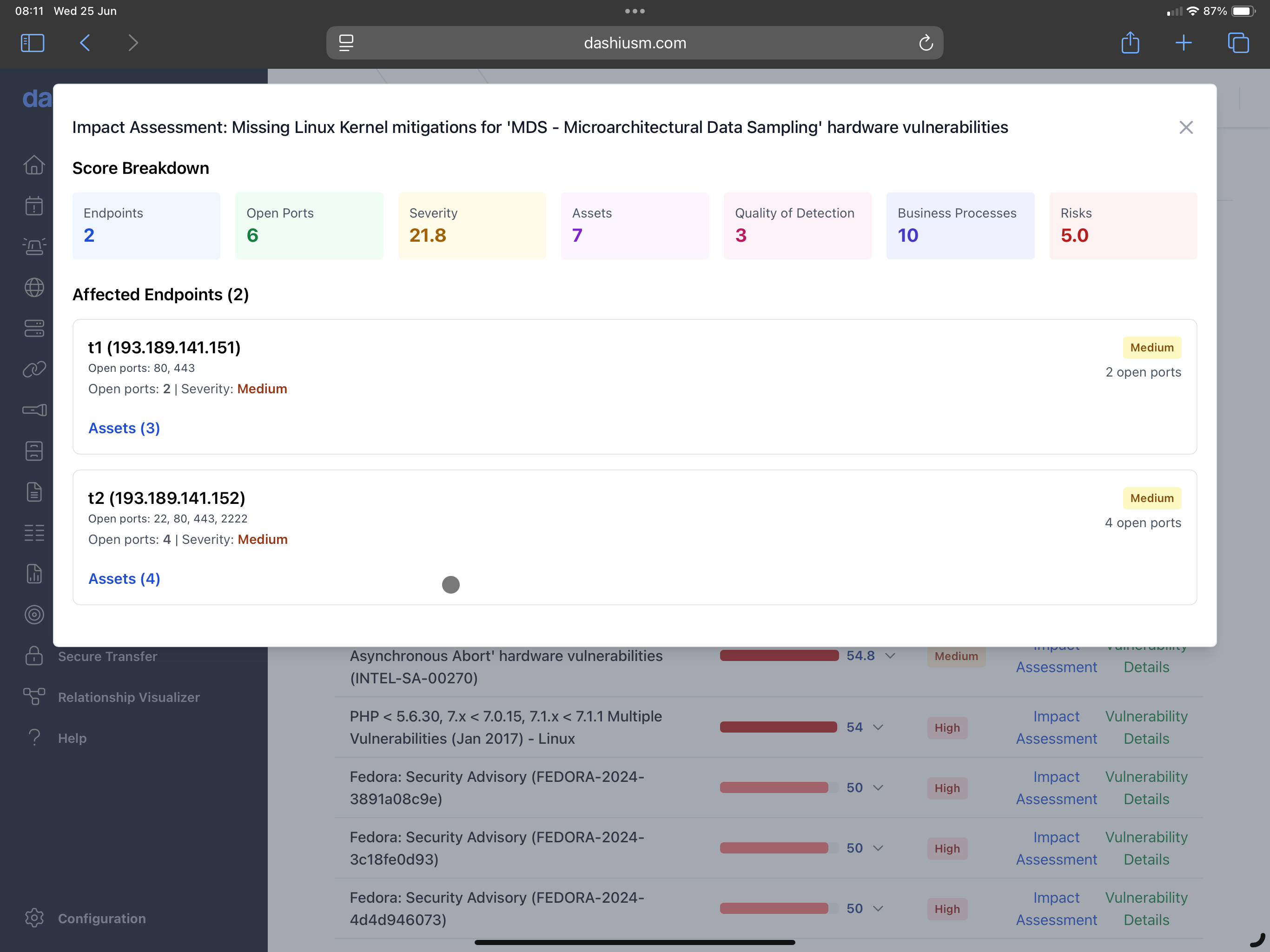Image resolution: width=1270 pixels, height=952 pixels.
Task: Open Configuration menu item
Action: (x=102, y=918)
